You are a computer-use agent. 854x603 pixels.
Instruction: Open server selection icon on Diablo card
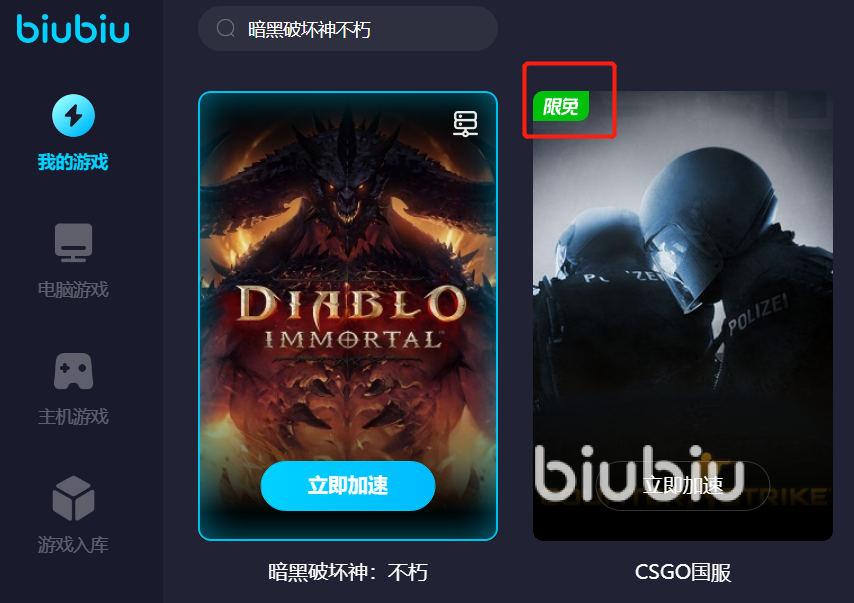coord(466,124)
